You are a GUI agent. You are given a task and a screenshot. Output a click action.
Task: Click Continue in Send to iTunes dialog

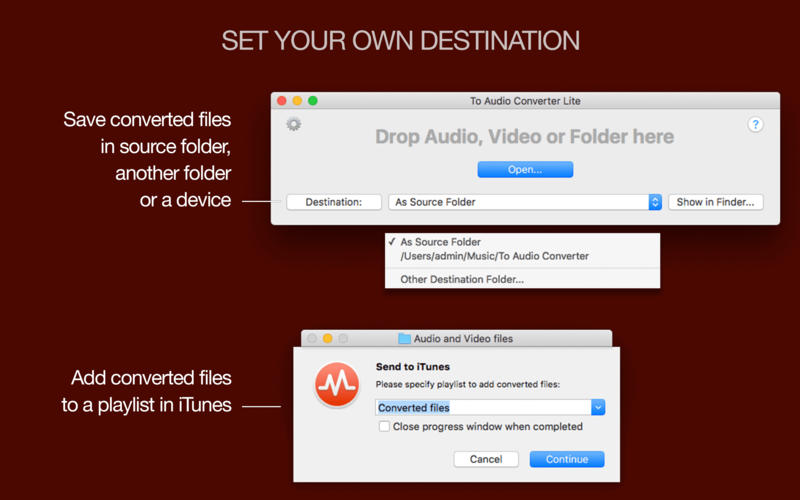[567, 459]
